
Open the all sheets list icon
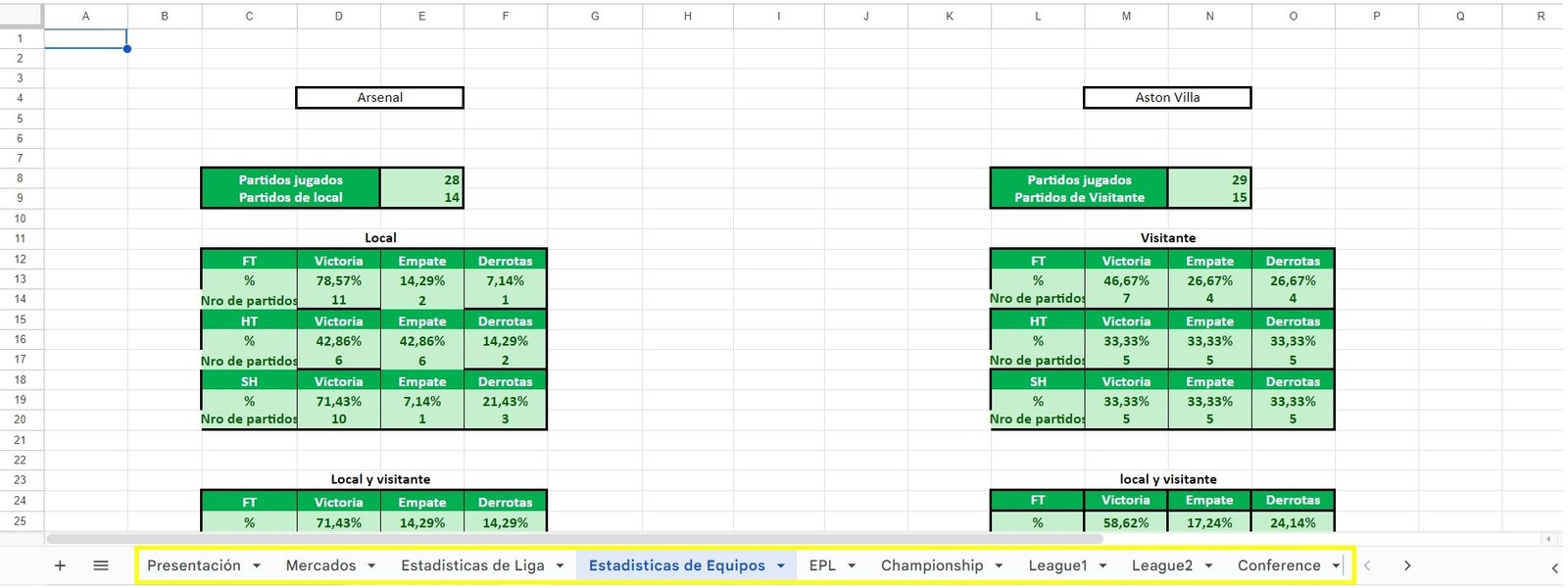[100, 565]
